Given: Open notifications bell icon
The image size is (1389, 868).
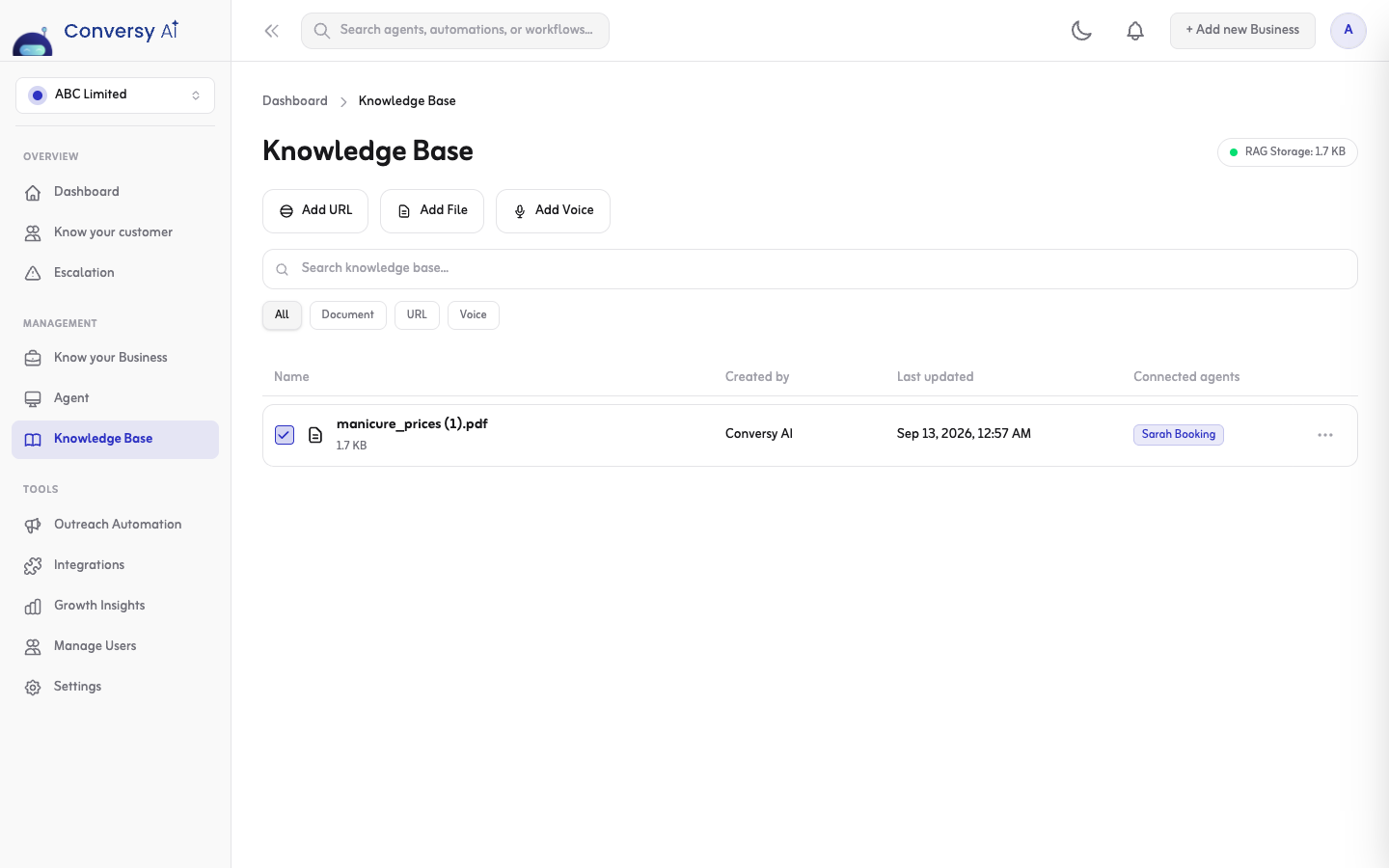Looking at the screenshot, I should pyautogui.click(x=1135, y=31).
